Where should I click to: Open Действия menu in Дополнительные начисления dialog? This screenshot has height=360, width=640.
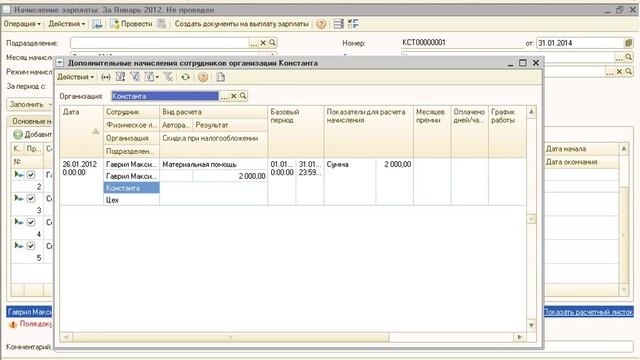tap(76, 77)
